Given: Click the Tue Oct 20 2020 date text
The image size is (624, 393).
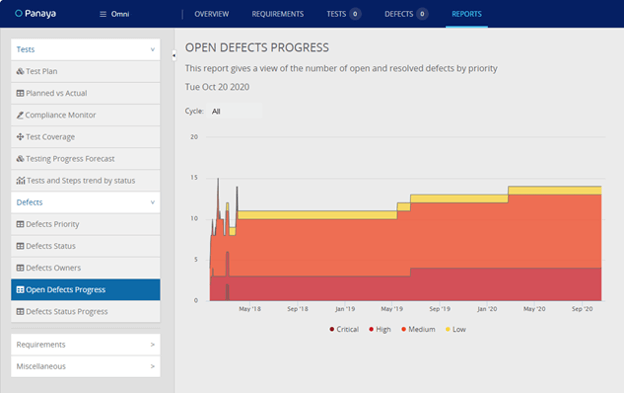Looking at the screenshot, I should pyautogui.click(x=217, y=87).
